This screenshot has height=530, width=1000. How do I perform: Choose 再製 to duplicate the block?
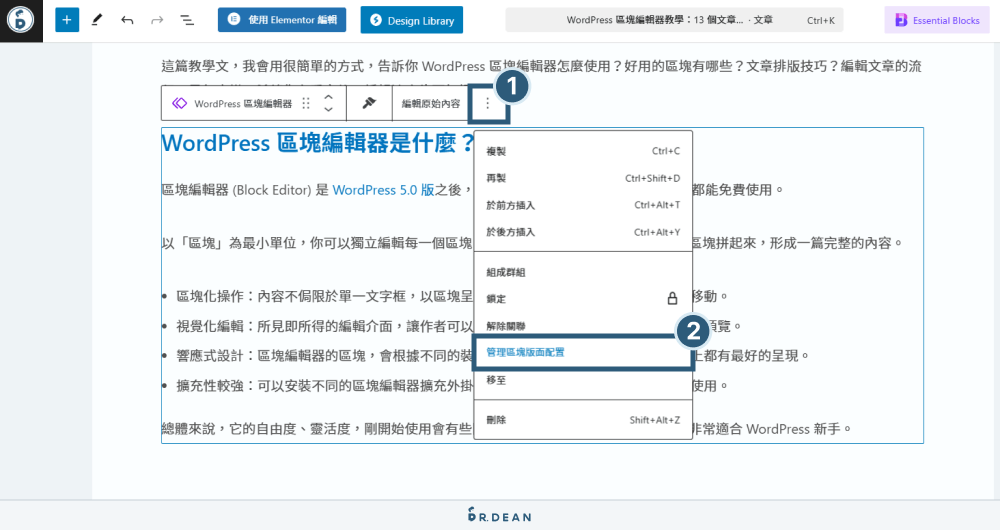(x=583, y=178)
